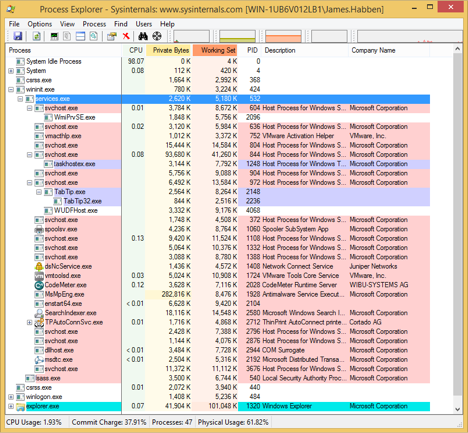Expand the winlogon.exe node
This screenshot has height=433, width=468.
[x=11, y=397]
